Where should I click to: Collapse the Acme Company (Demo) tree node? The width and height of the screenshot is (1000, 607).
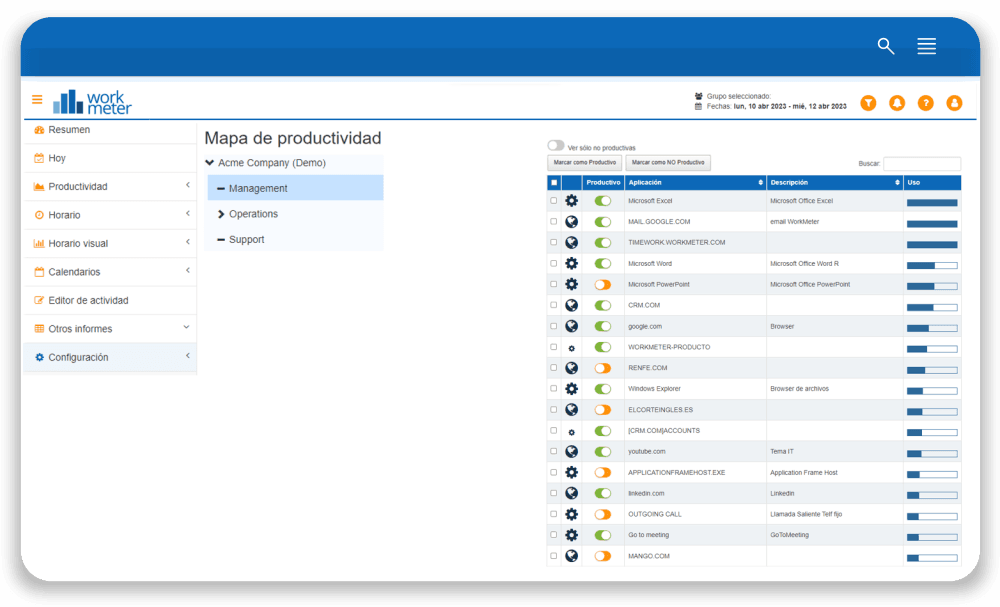tap(210, 163)
